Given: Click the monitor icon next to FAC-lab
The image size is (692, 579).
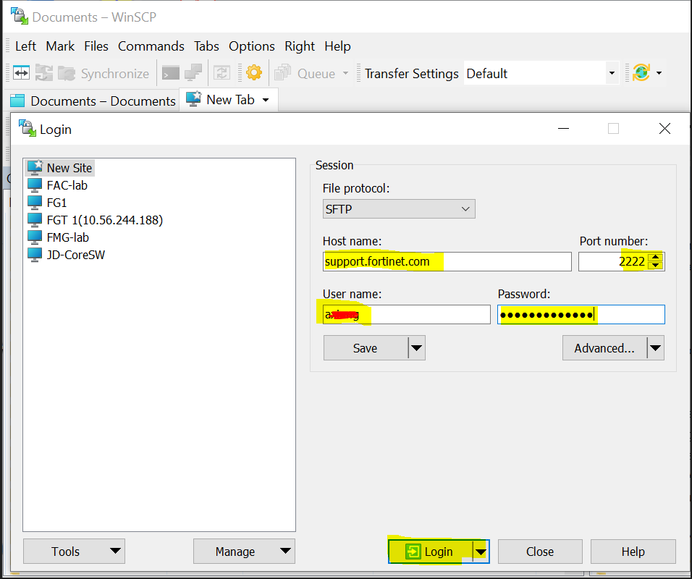Looking at the screenshot, I should [x=34, y=185].
